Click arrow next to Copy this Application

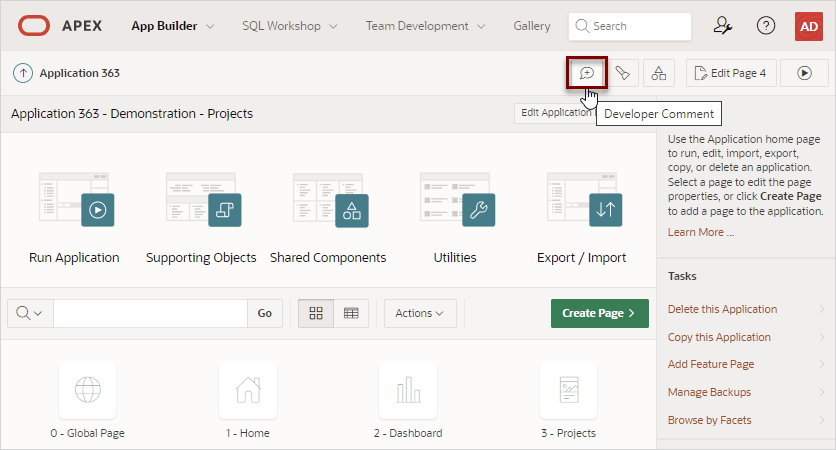coord(822,337)
